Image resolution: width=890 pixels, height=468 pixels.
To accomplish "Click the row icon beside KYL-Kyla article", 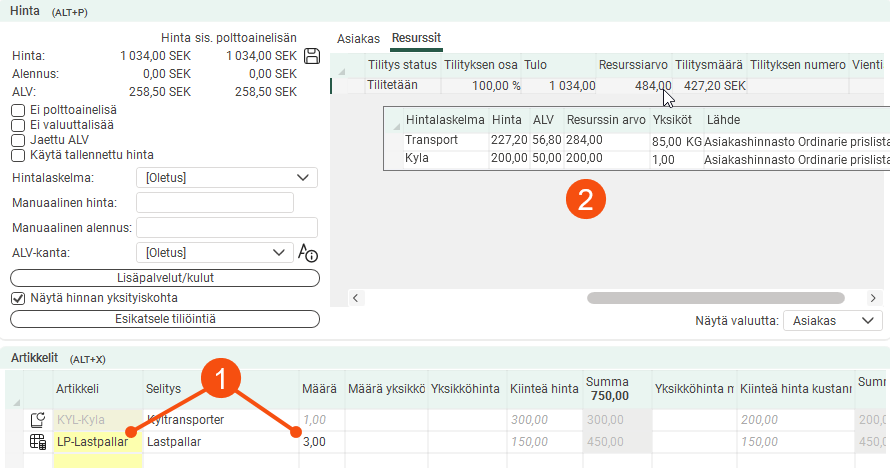I will point(38,420).
